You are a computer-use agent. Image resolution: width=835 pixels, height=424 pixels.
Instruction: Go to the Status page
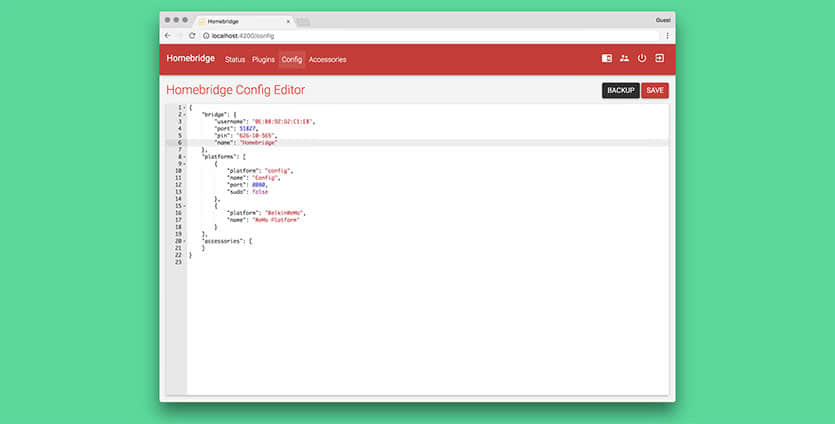[x=235, y=60]
